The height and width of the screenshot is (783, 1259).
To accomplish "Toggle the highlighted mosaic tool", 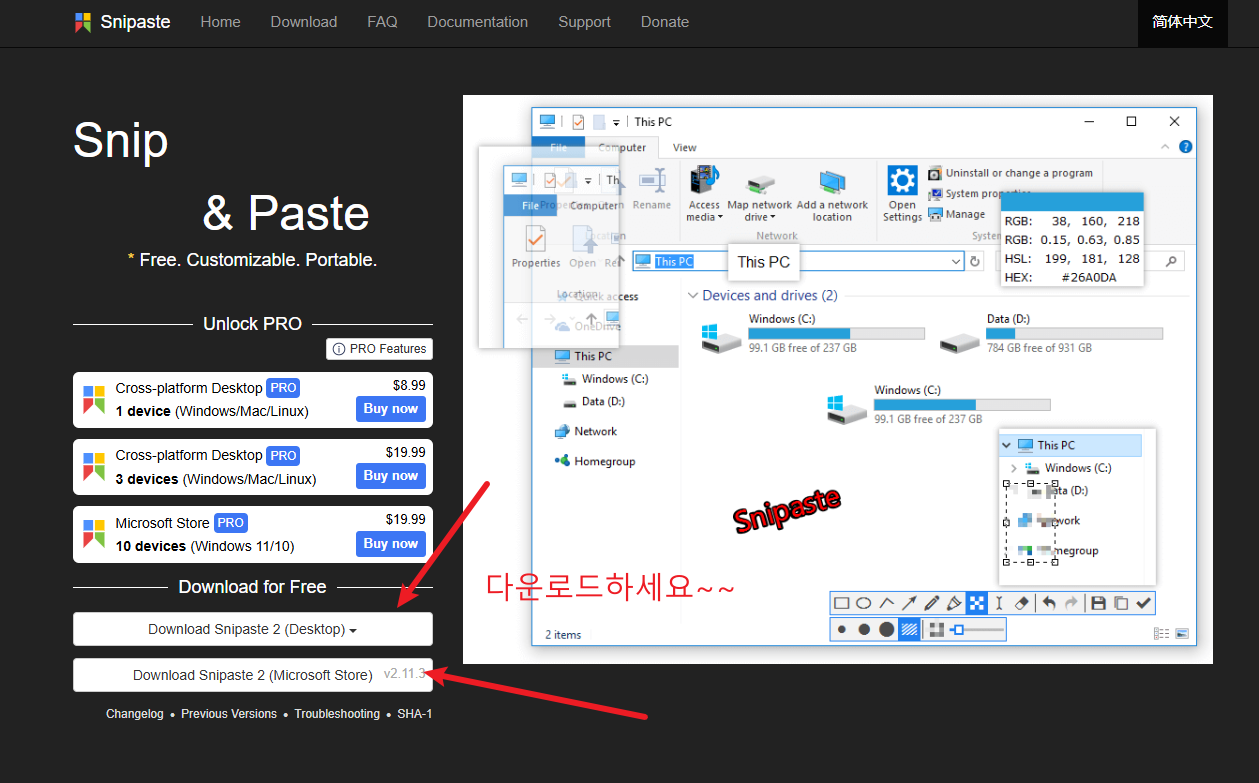I will (977, 603).
